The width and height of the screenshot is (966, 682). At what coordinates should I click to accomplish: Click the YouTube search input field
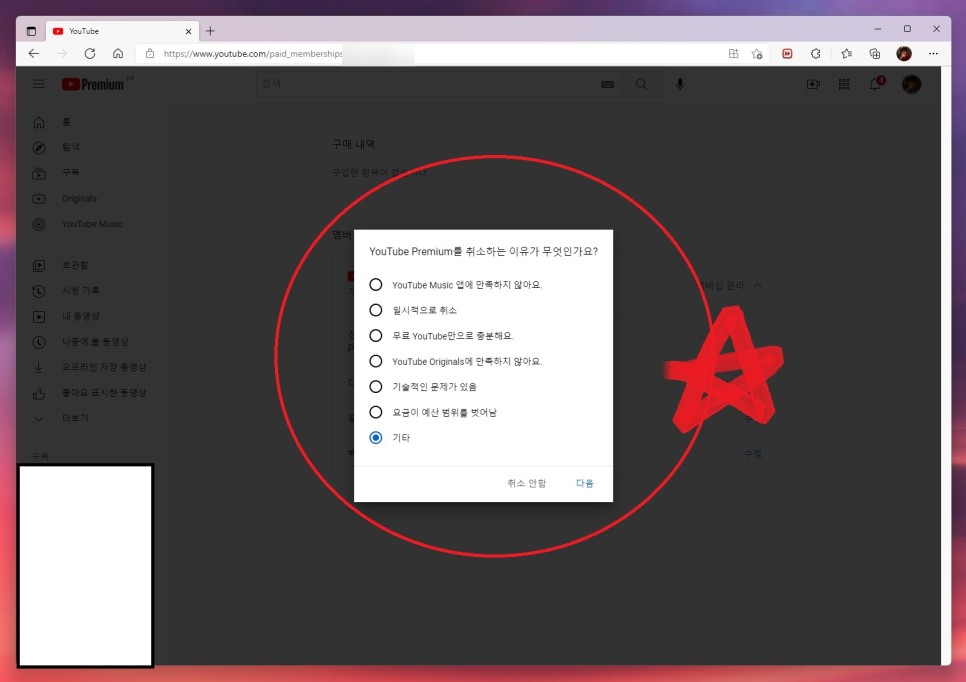coord(427,84)
